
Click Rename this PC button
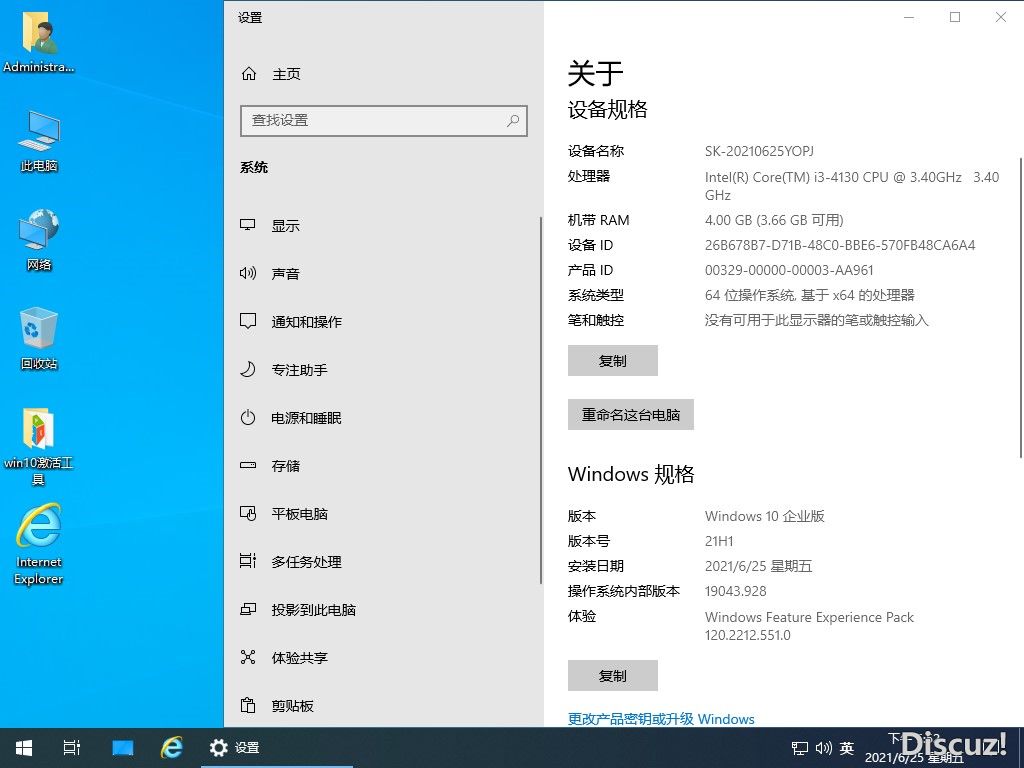630,415
